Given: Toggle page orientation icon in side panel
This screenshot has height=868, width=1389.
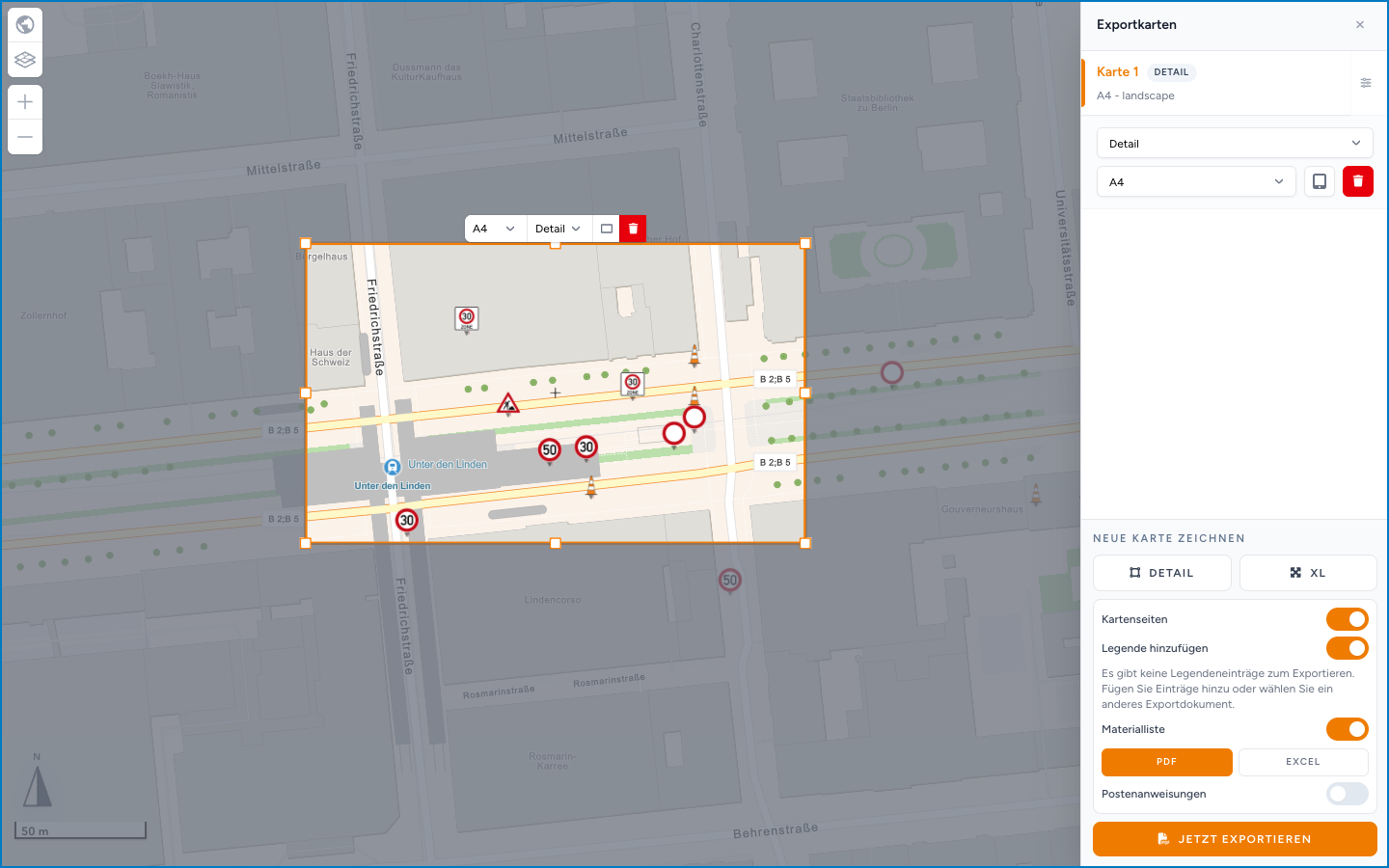Looking at the screenshot, I should tap(1320, 181).
